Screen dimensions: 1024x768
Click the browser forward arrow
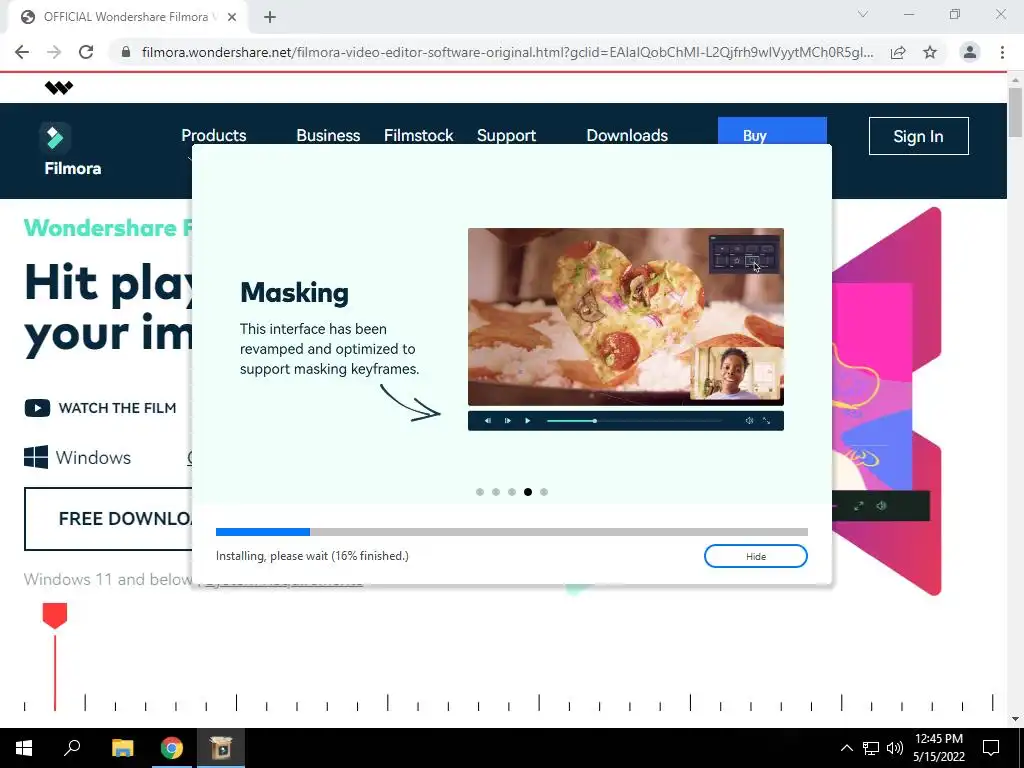pyautogui.click(x=54, y=52)
